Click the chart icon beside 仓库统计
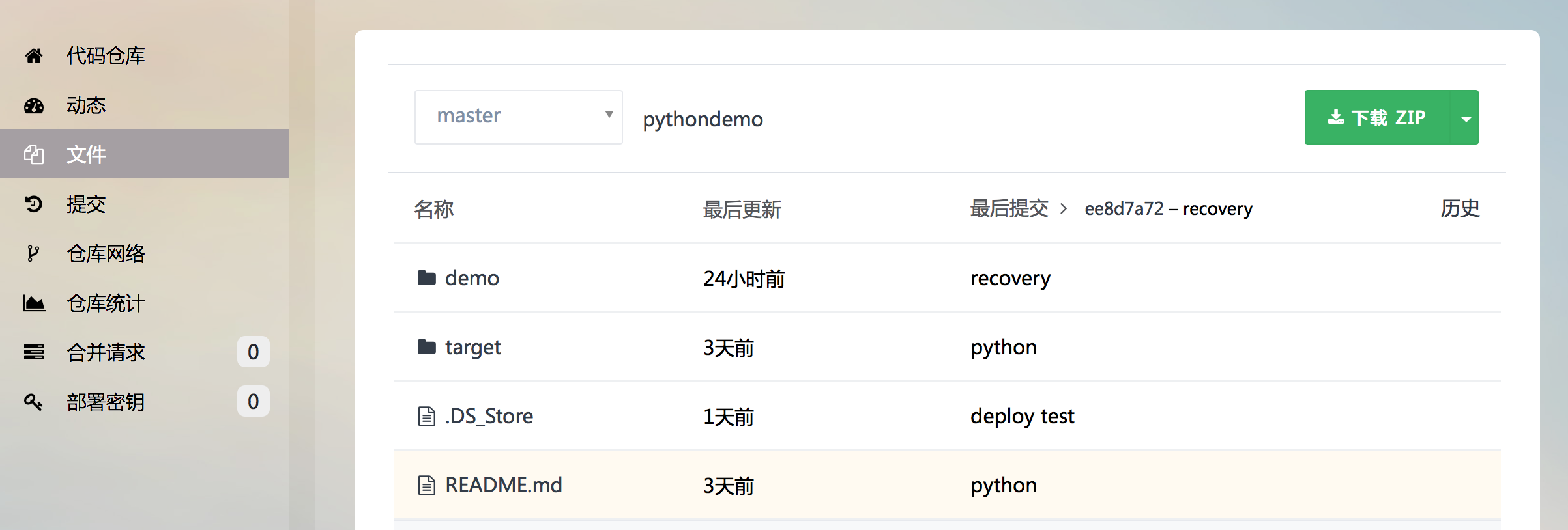1568x530 pixels. click(x=34, y=303)
